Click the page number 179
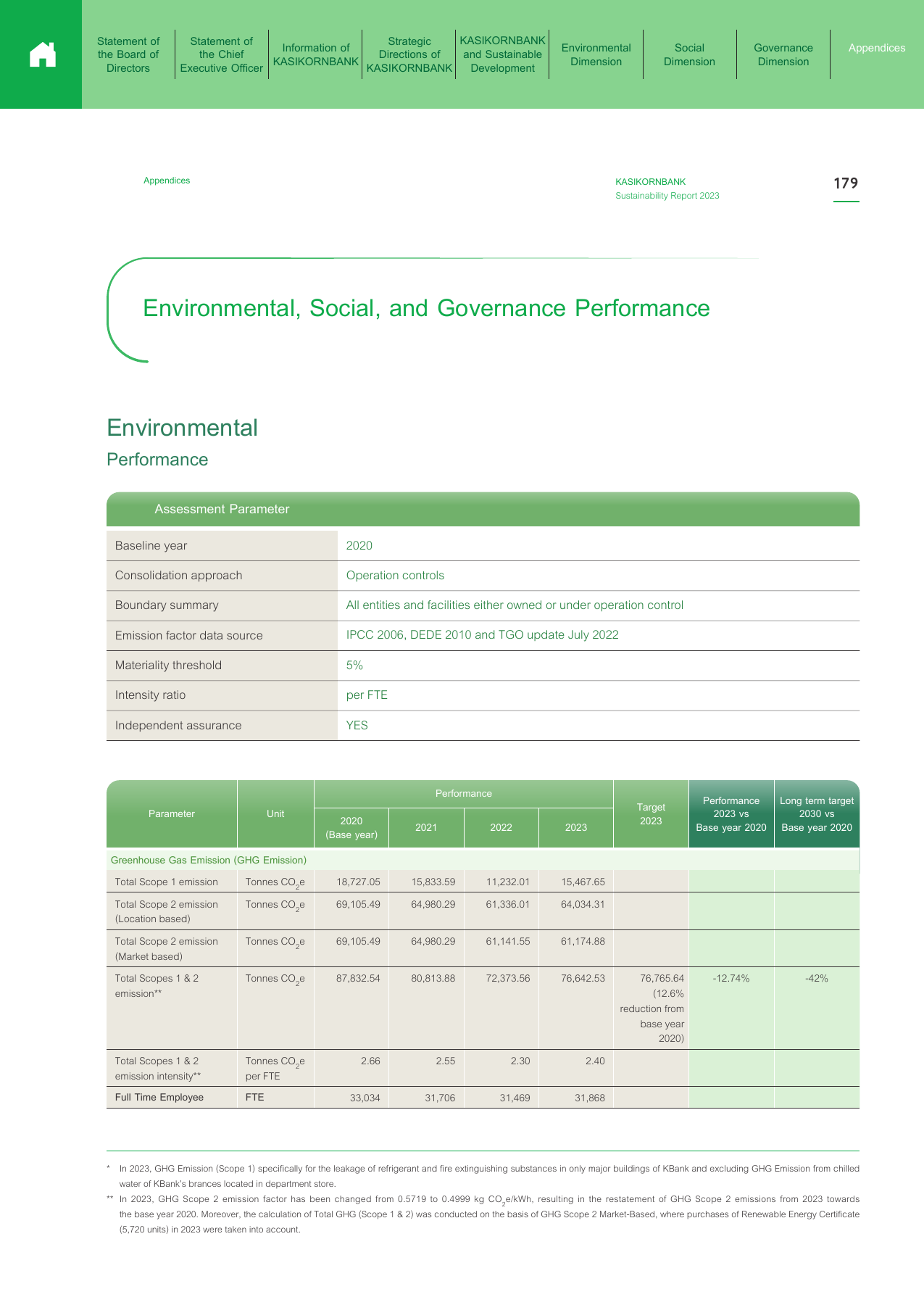This screenshot has width=924, height=1305. pos(846,183)
